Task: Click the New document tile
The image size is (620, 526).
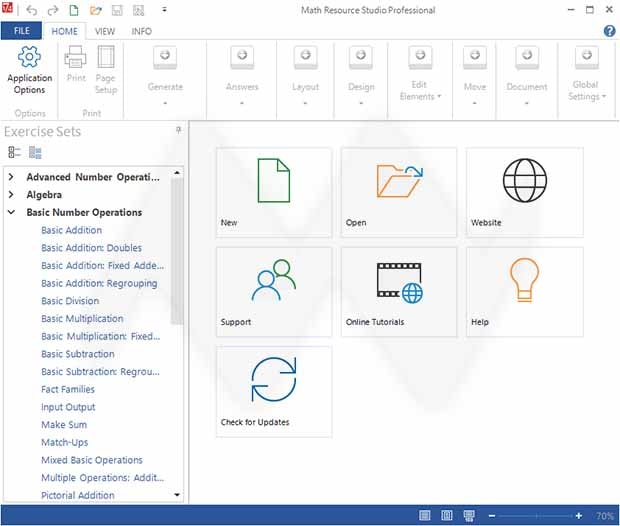Action: pos(274,192)
